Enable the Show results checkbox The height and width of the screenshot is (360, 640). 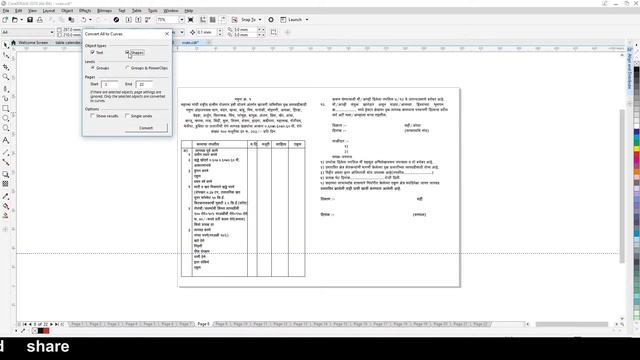(92, 116)
